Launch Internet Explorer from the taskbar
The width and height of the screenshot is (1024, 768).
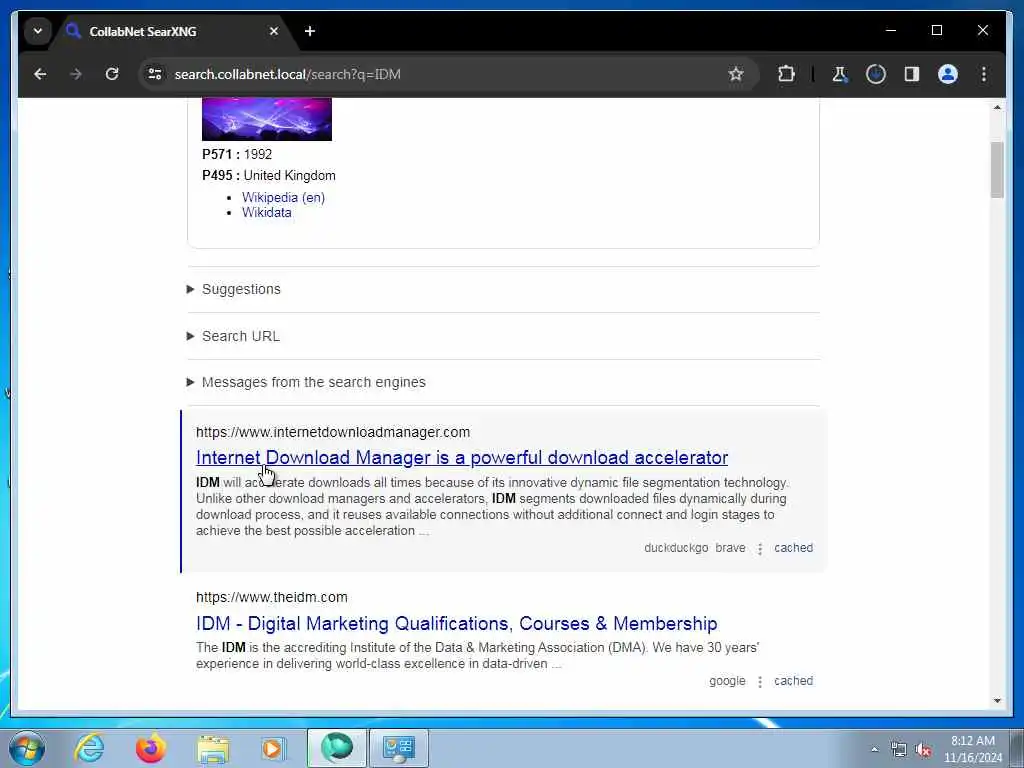point(89,748)
